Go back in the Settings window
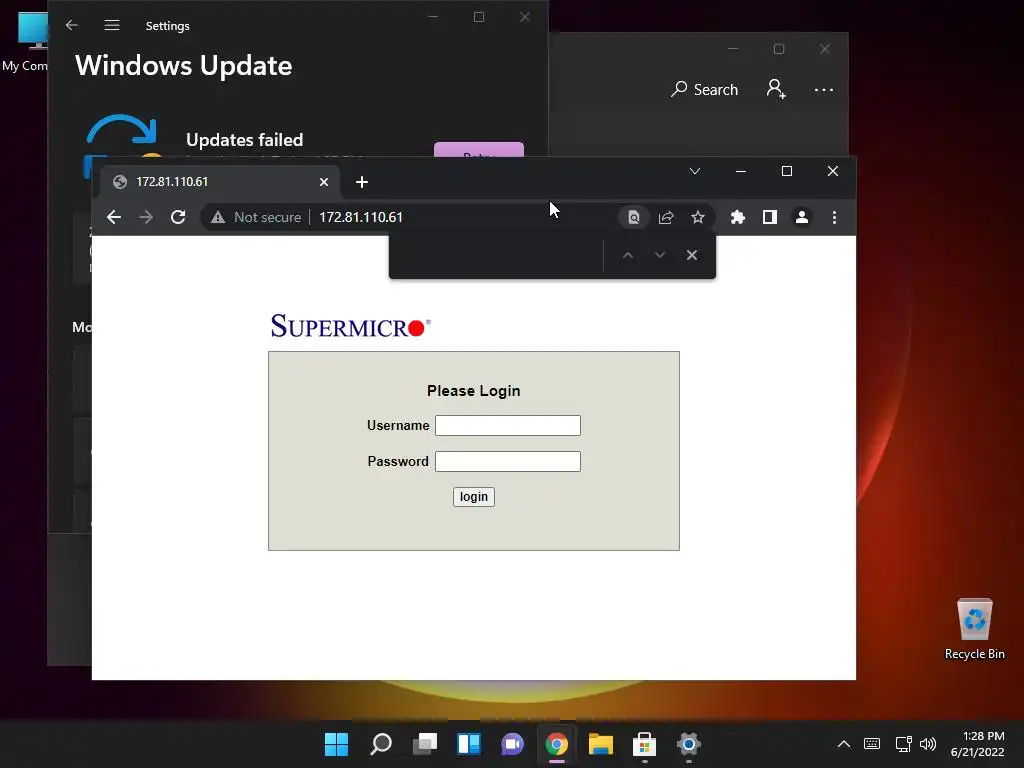 [x=72, y=25]
